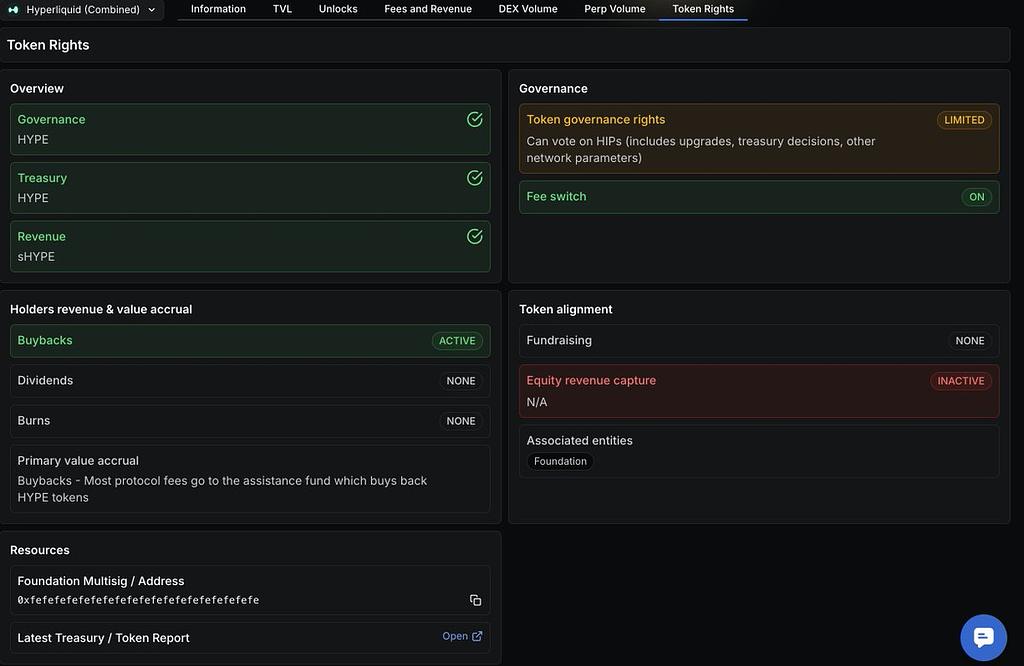The height and width of the screenshot is (666, 1024).
Task: Select the foundation multisig address text
Action: pos(138,600)
